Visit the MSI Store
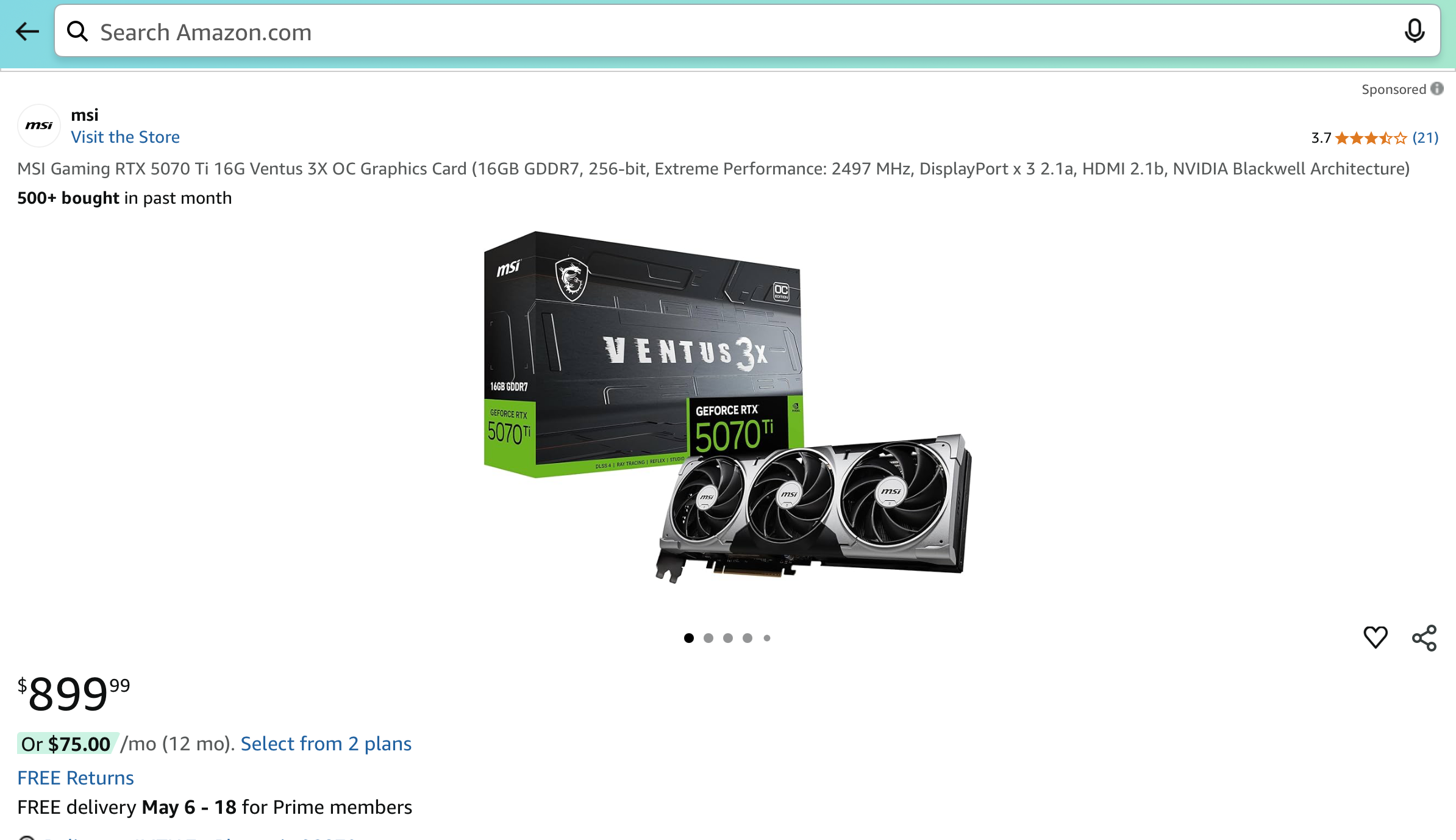Viewport: 1456px width, 840px height. [x=125, y=137]
